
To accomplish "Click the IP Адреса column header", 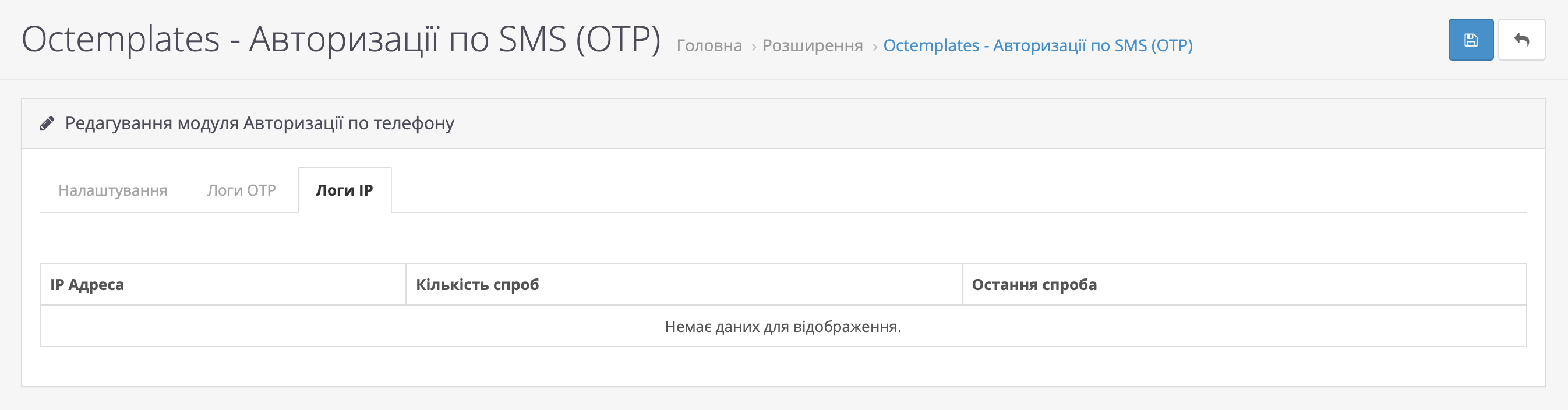I will click(87, 285).
